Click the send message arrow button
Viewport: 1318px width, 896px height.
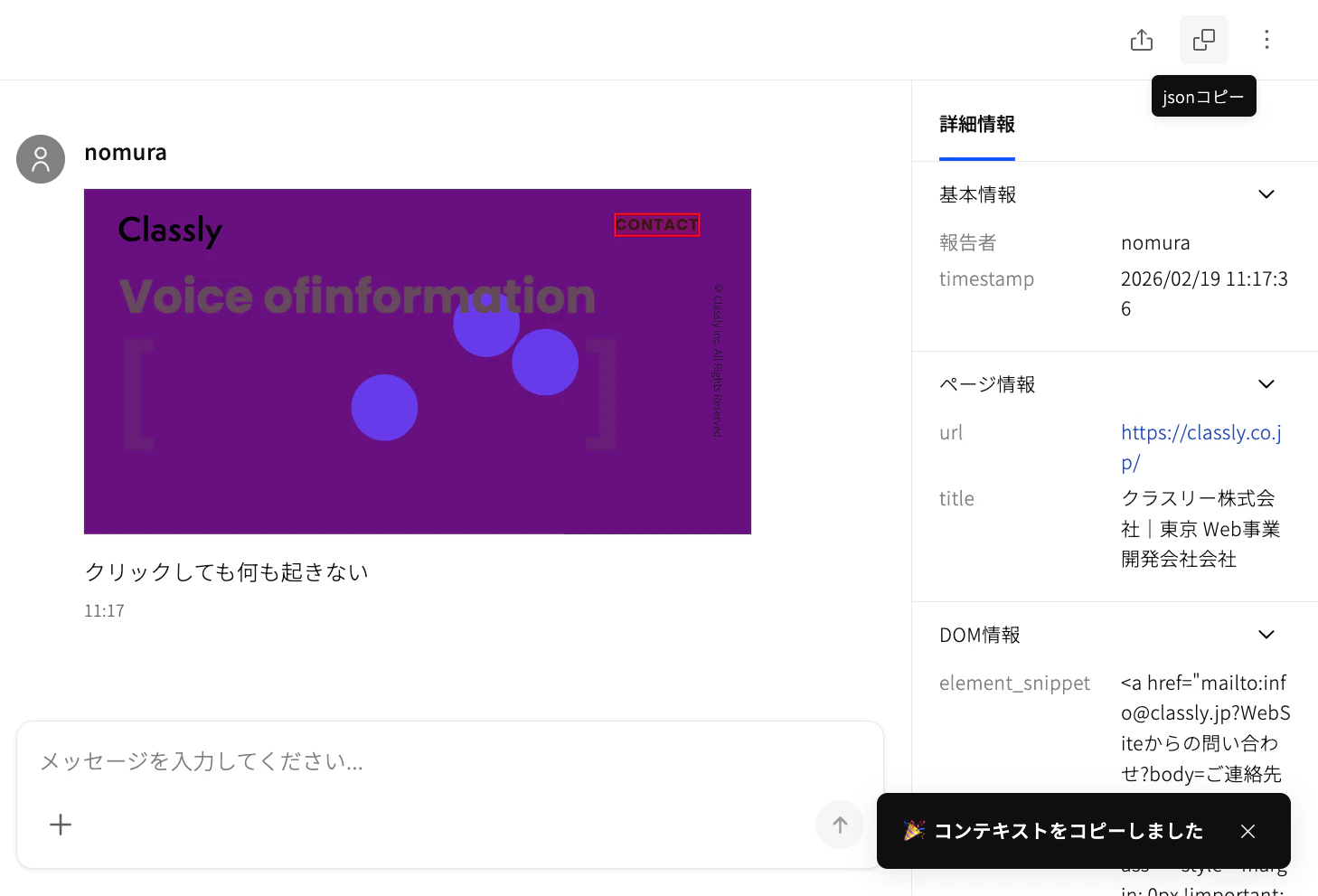tap(840, 825)
